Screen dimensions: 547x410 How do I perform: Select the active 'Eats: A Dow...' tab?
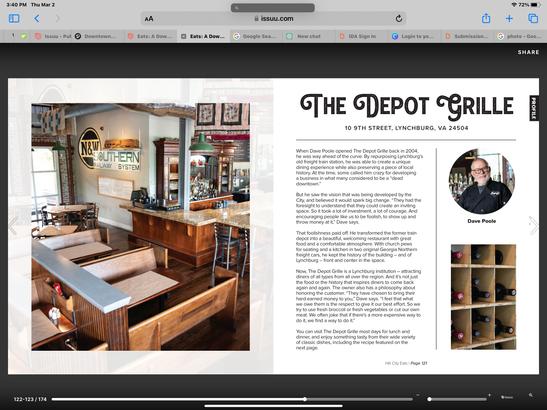203,36
